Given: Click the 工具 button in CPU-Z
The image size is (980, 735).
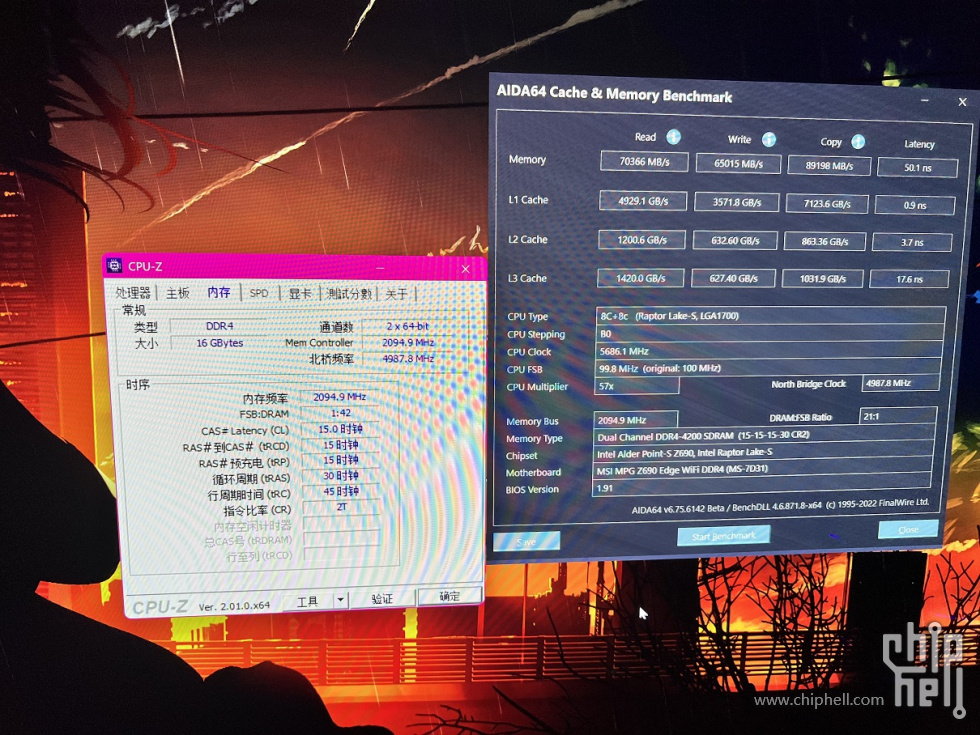Looking at the screenshot, I should pyautogui.click(x=308, y=601).
